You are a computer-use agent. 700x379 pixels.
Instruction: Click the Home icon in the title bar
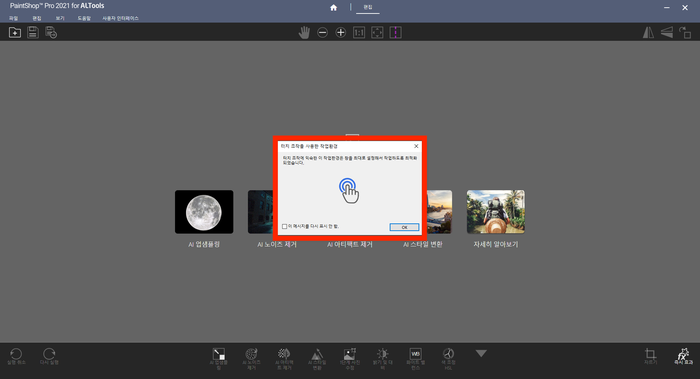click(x=333, y=8)
